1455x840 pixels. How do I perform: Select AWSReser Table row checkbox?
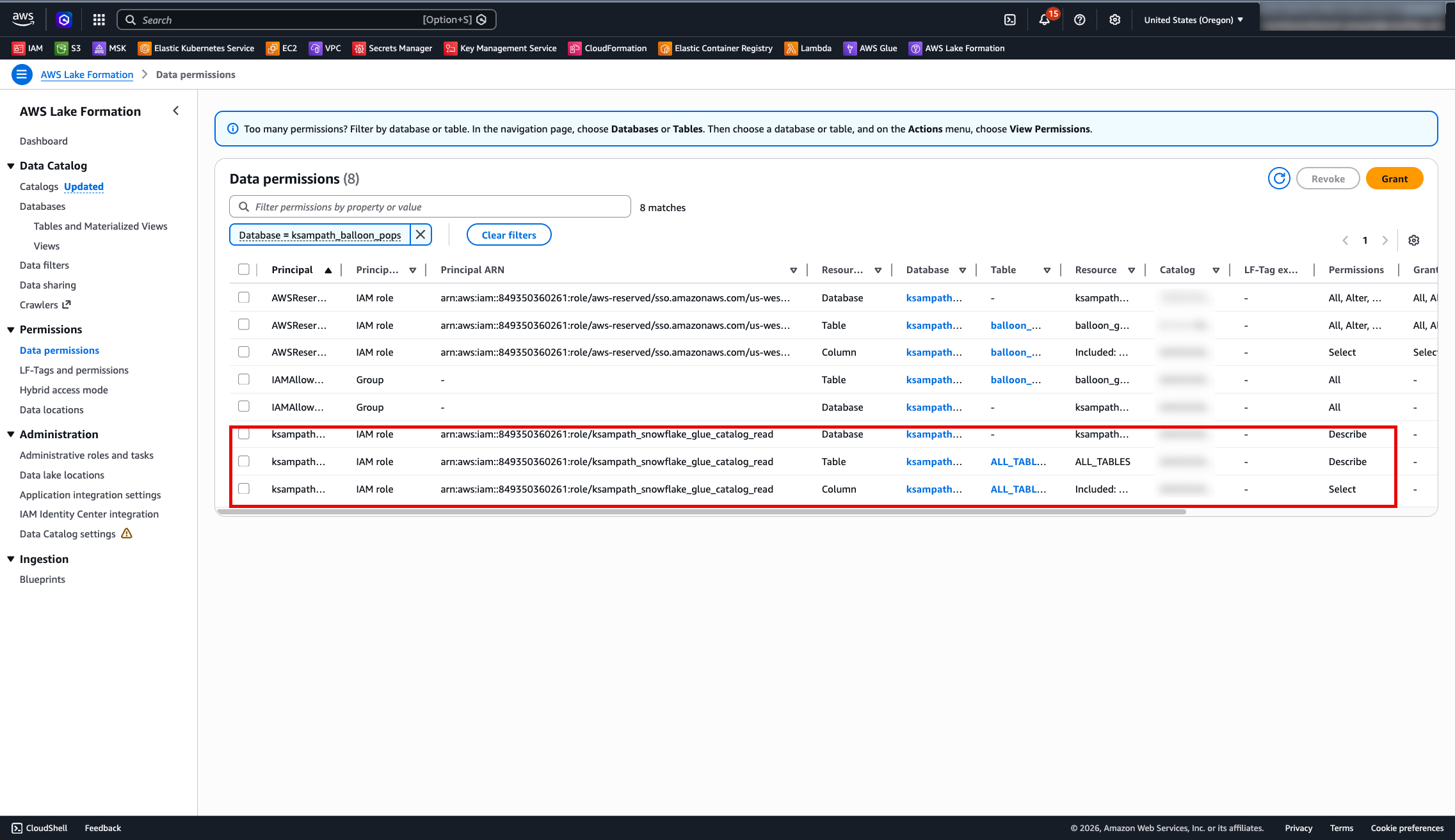pos(244,324)
